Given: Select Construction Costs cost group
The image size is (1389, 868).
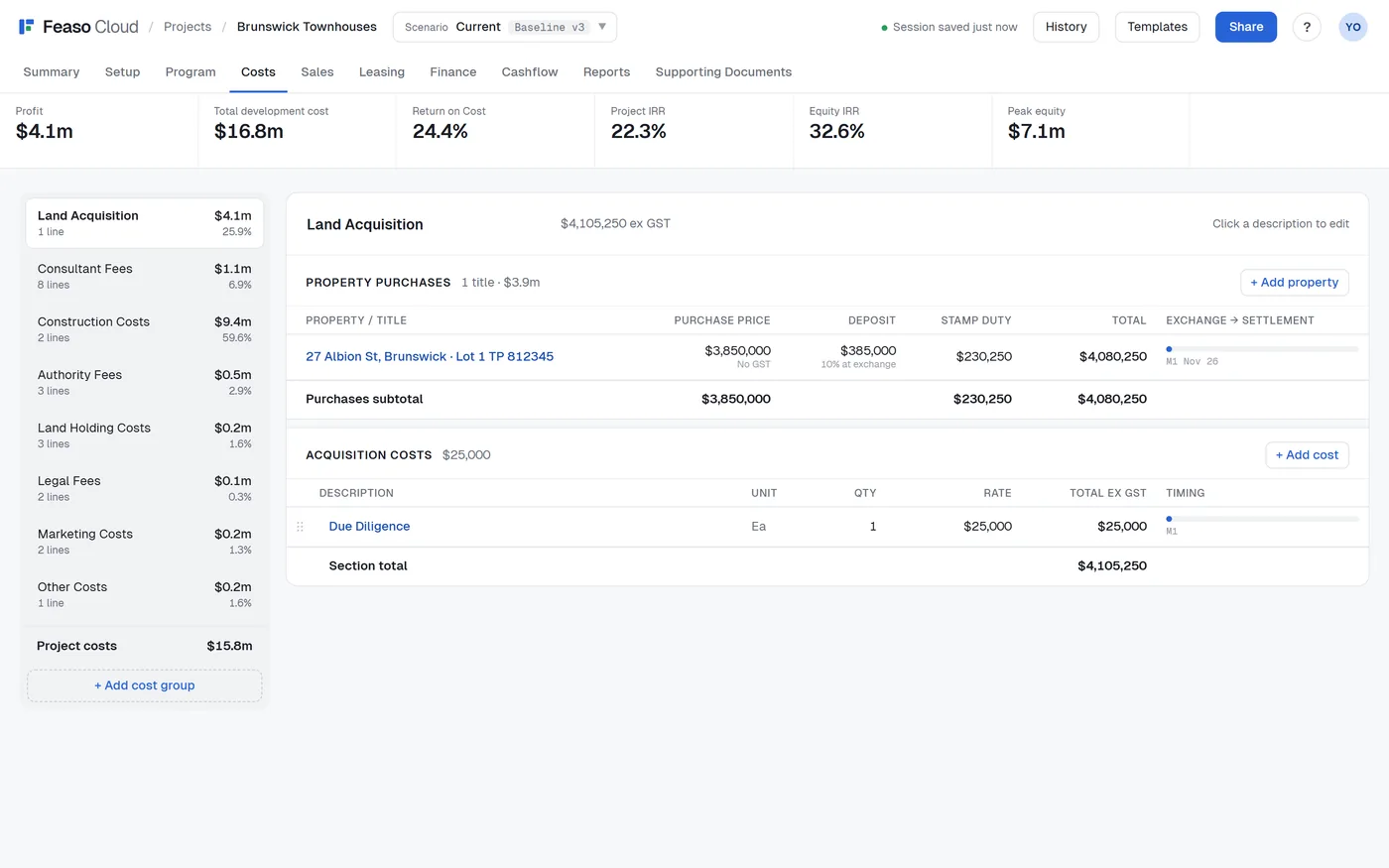Looking at the screenshot, I should point(145,329).
